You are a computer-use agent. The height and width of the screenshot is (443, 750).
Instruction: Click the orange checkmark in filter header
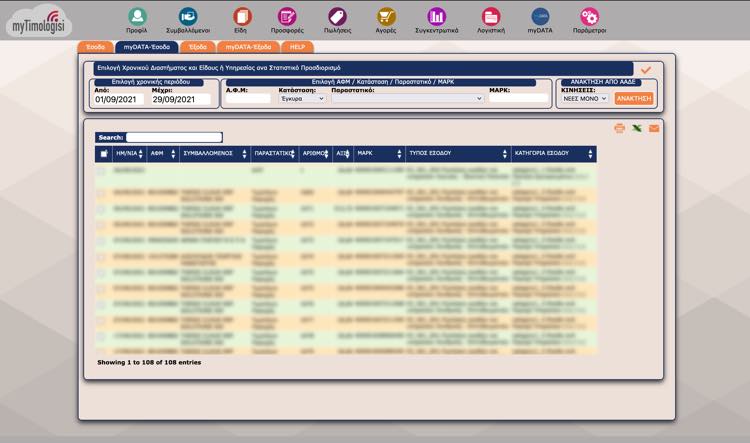click(x=646, y=69)
